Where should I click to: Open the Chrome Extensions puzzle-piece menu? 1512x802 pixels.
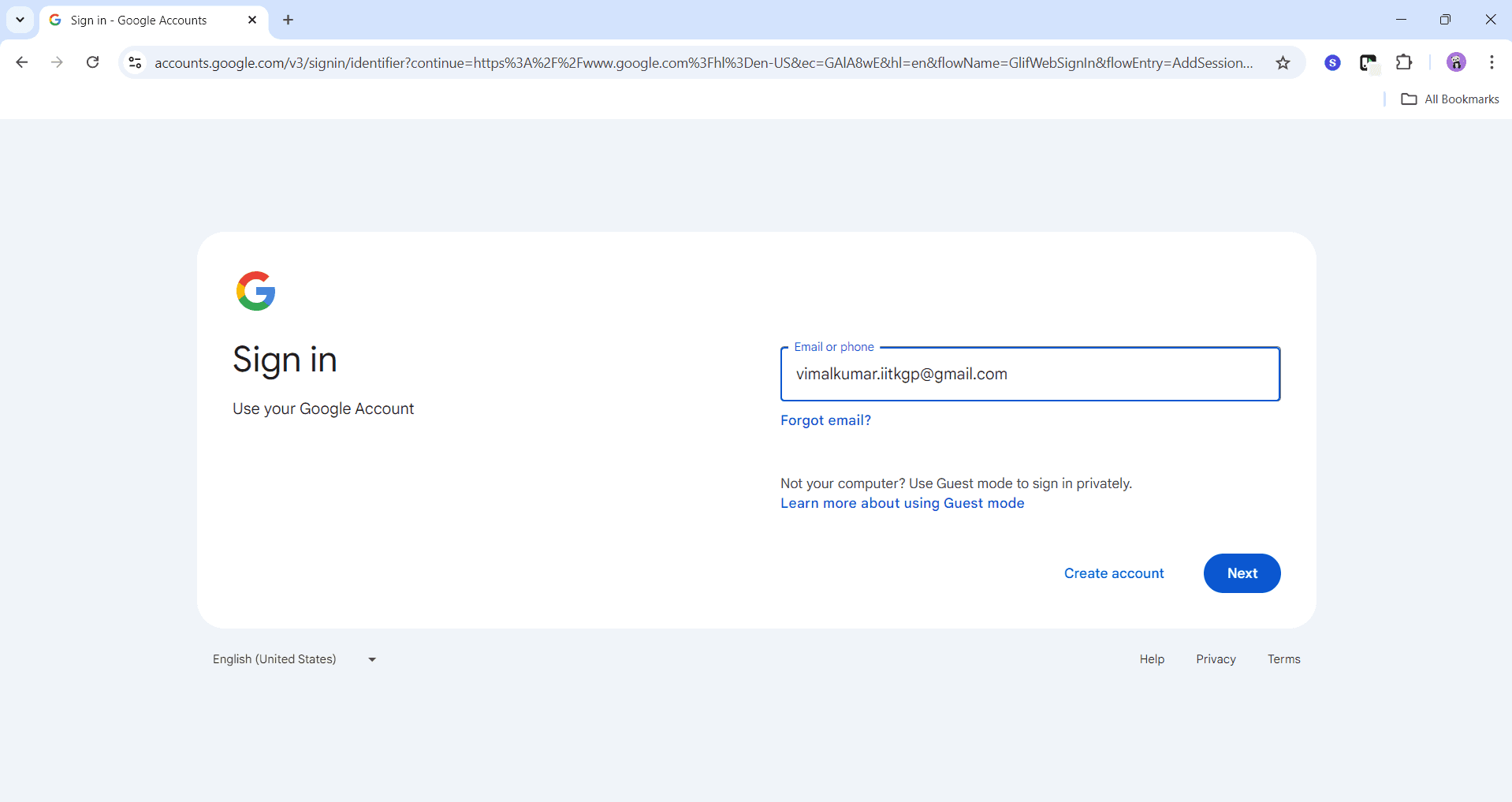click(1406, 62)
